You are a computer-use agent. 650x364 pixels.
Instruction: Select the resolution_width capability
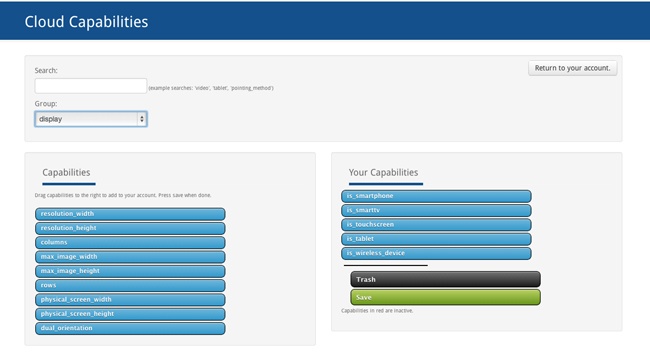[x=130, y=214]
